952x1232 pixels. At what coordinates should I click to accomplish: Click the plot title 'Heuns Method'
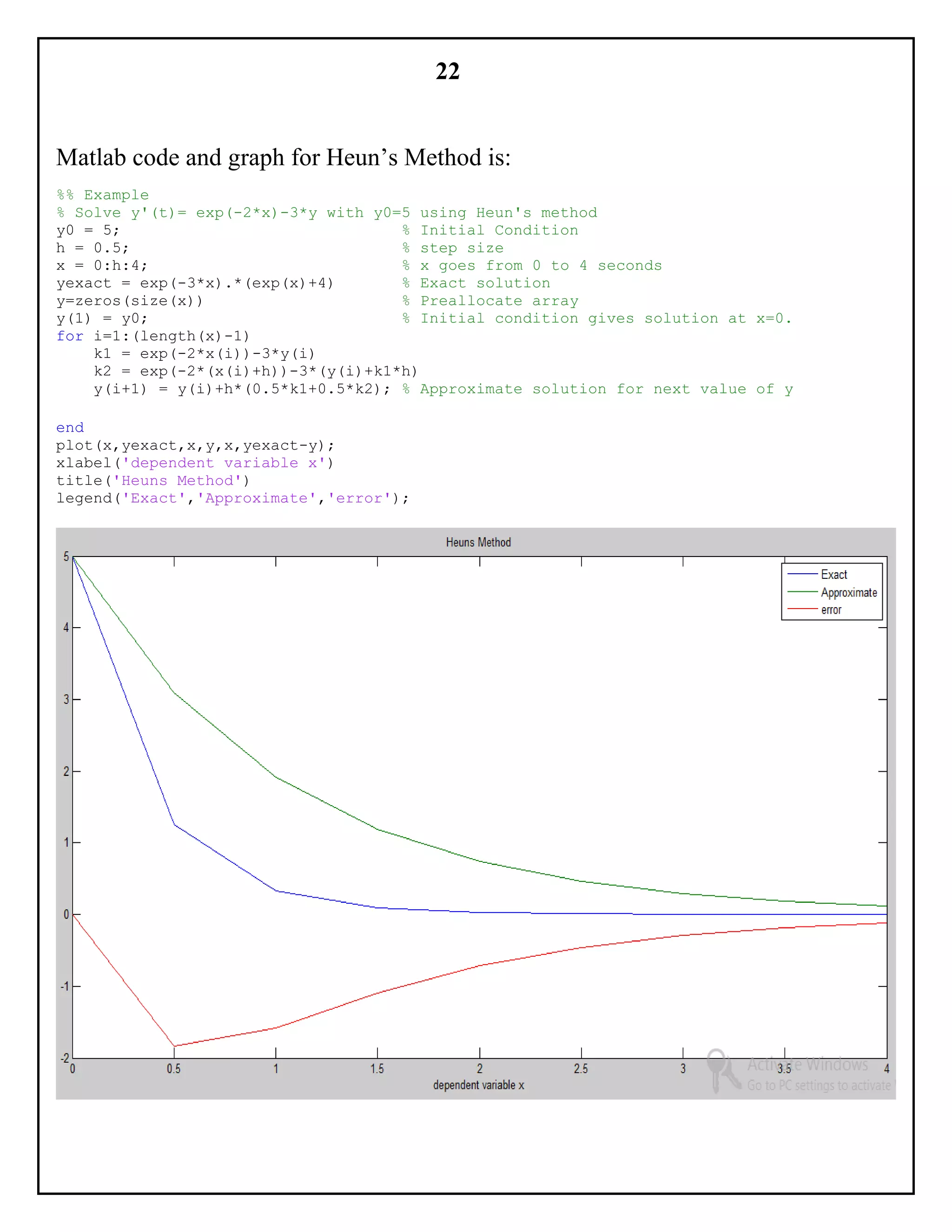[x=478, y=542]
